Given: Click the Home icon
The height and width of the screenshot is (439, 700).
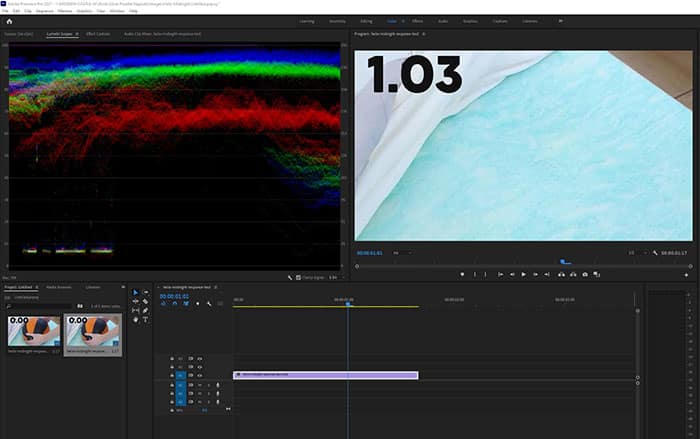Looking at the screenshot, I should (9, 20).
